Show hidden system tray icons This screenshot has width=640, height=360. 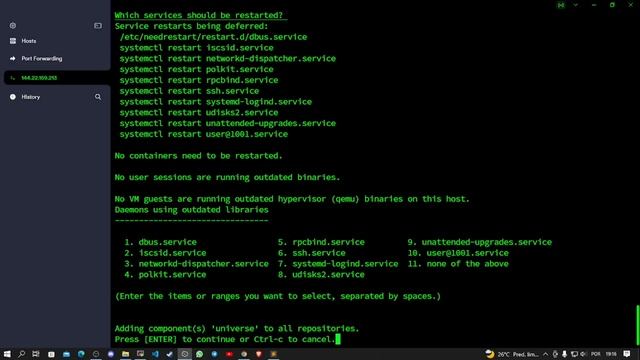(x=546, y=354)
